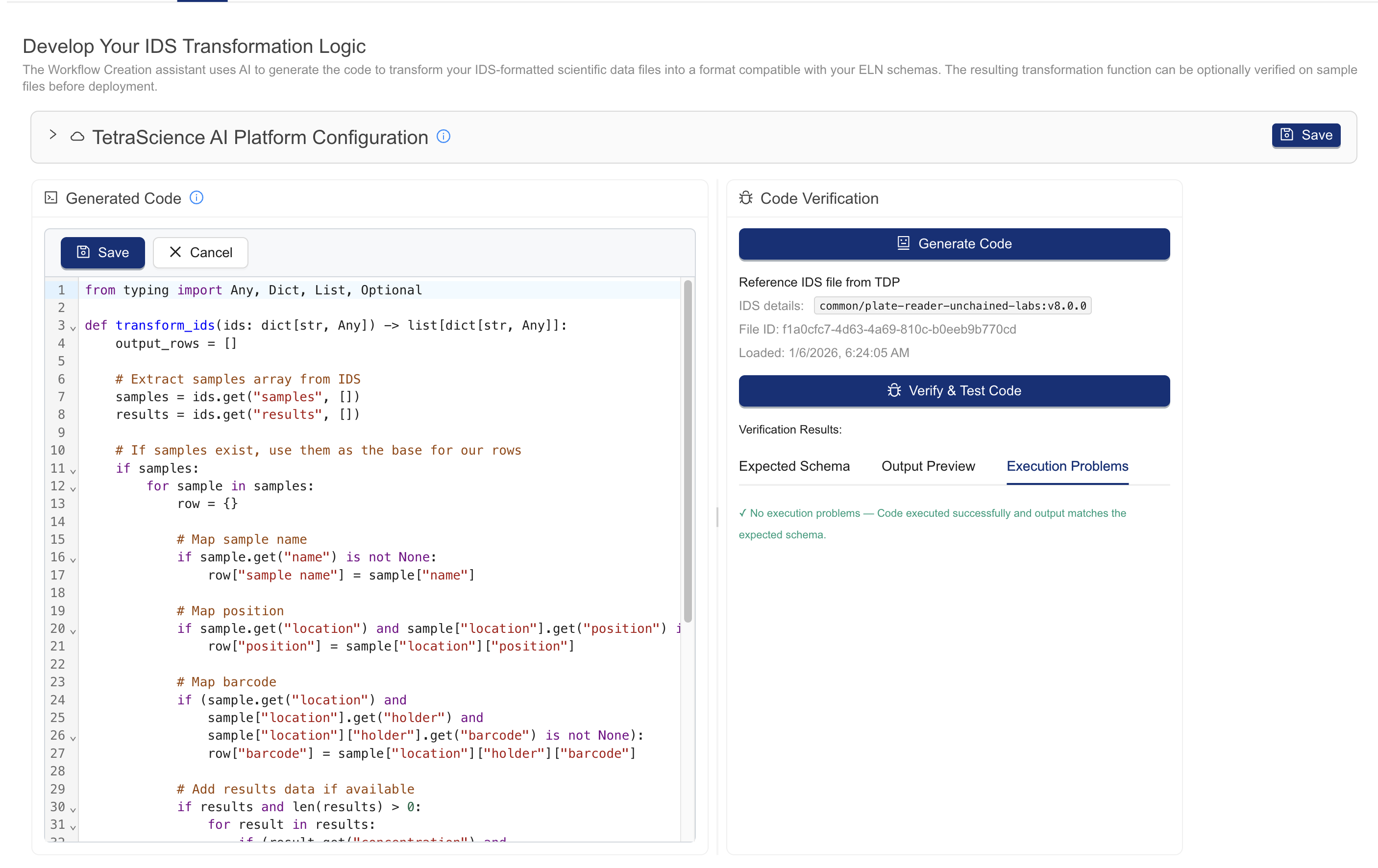Click info icon beside Generated Code heading
Screen dimensions: 1378x868
[197, 197]
